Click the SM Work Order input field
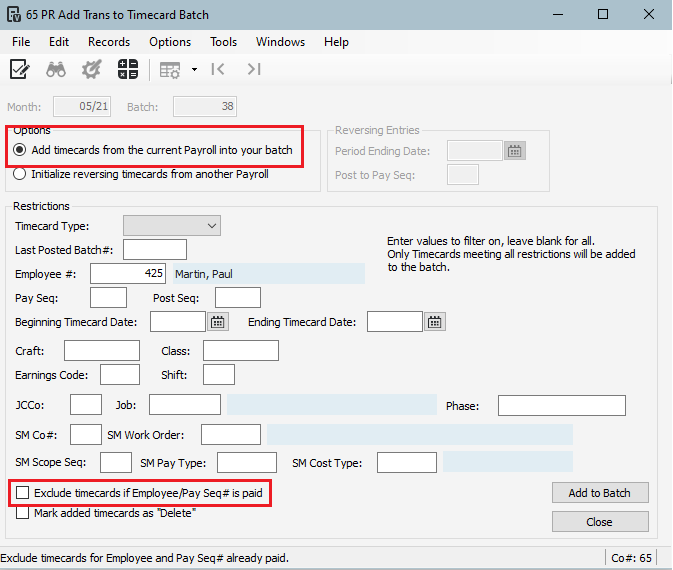Image resolution: width=673 pixels, height=570 pixels. pyautogui.click(x=231, y=434)
